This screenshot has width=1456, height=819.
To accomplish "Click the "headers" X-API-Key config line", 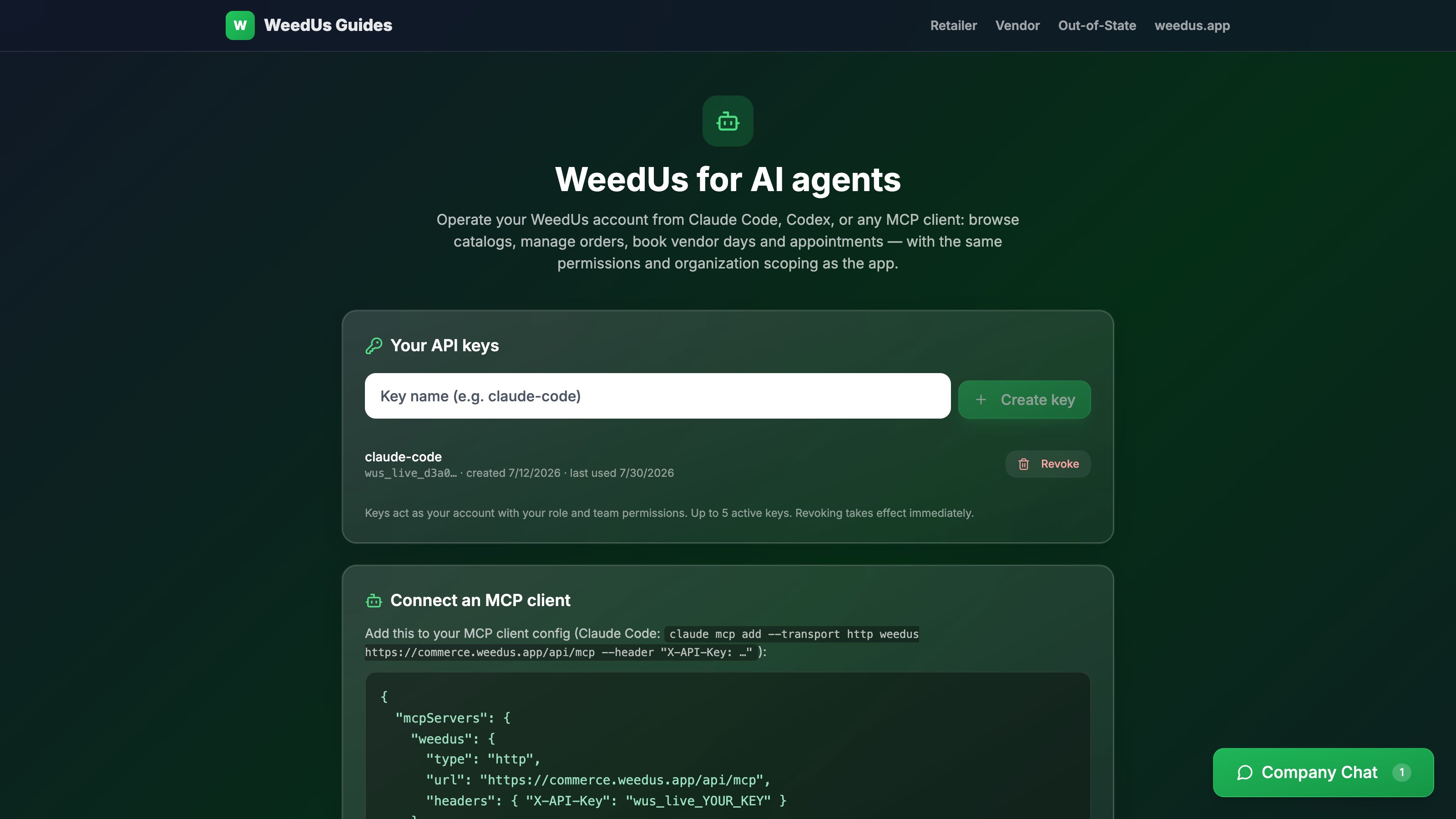I will click(x=606, y=801).
